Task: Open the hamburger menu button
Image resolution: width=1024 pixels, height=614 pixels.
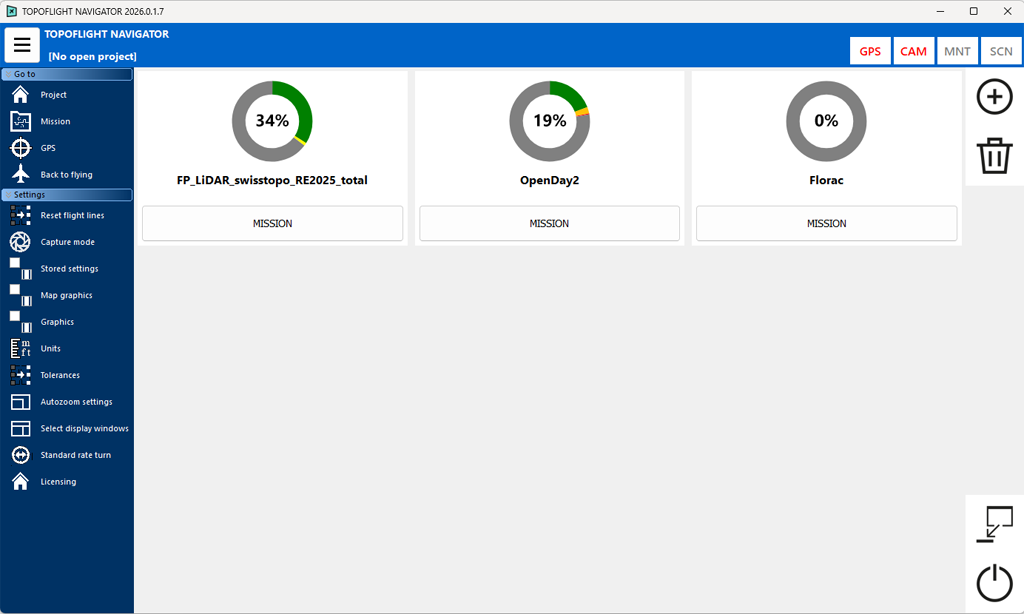Action: click(22, 45)
